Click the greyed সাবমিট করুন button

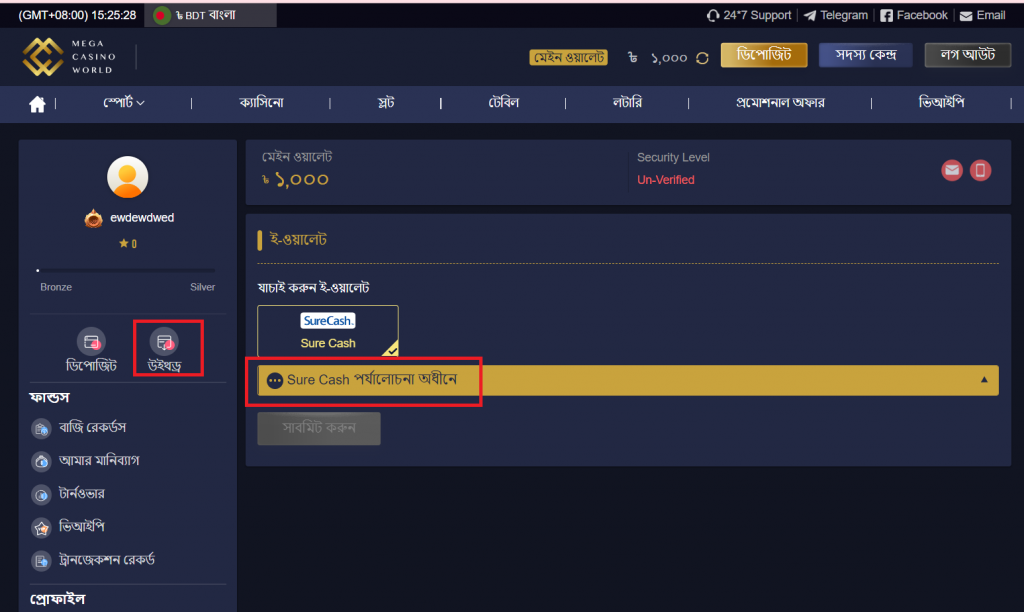pos(319,428)
